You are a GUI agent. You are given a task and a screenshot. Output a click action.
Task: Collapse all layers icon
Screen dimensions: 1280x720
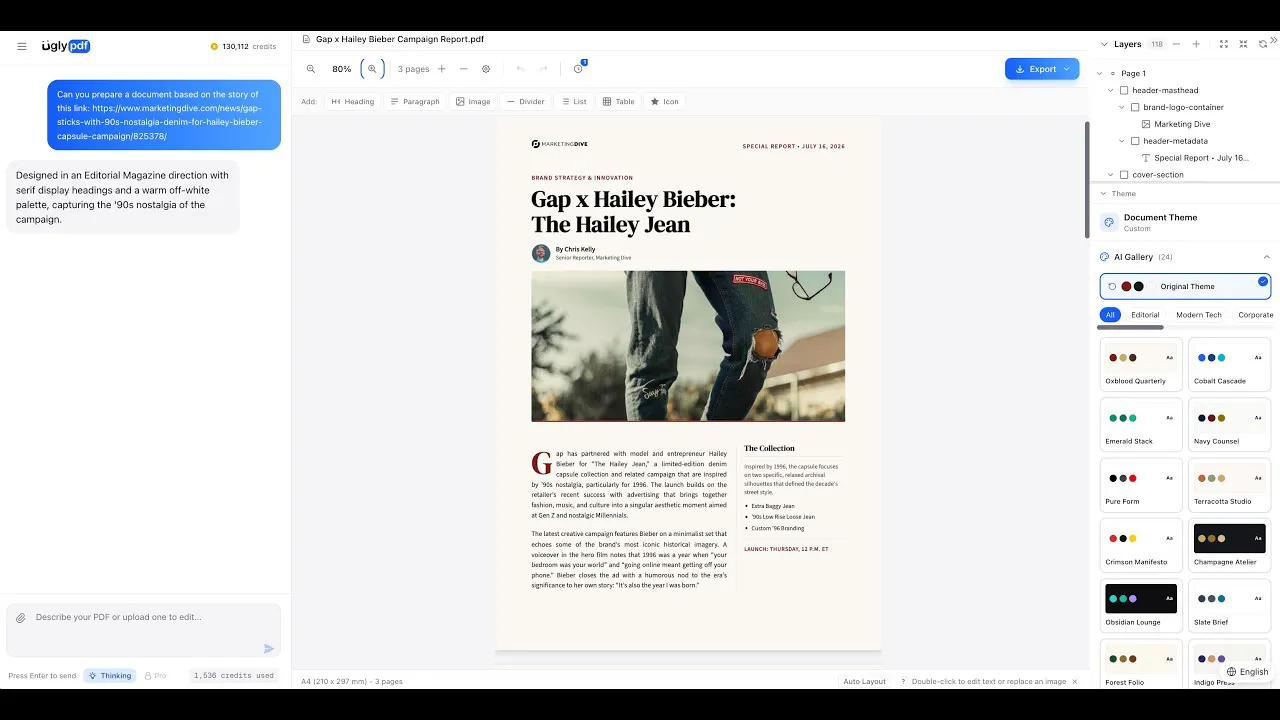[x=1243, y=44]
